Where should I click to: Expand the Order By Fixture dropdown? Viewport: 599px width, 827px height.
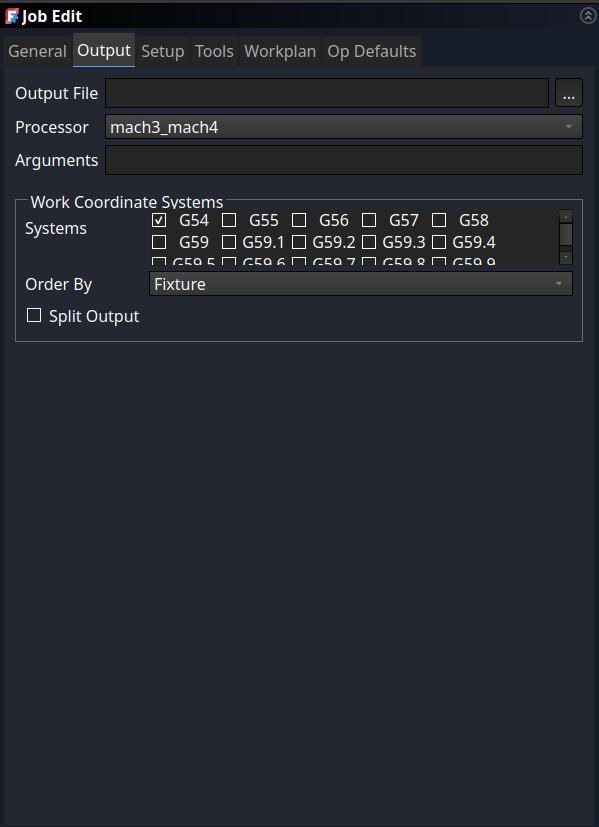tap(361, 284)
